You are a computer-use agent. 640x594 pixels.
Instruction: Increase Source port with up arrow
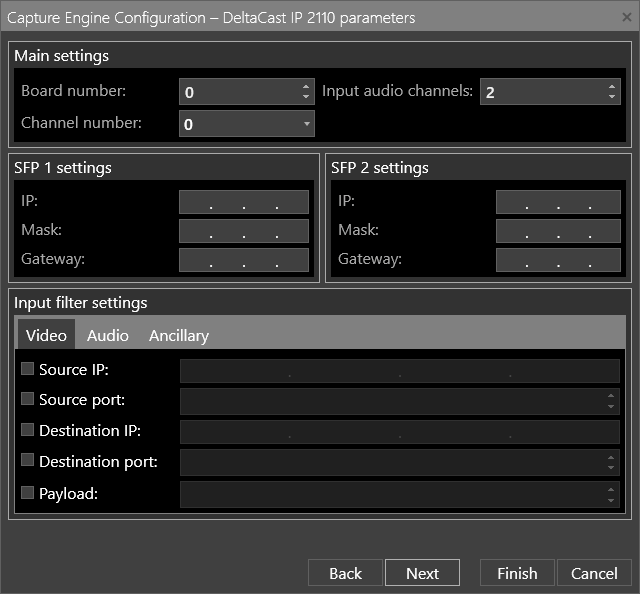[x=611, y=396]
